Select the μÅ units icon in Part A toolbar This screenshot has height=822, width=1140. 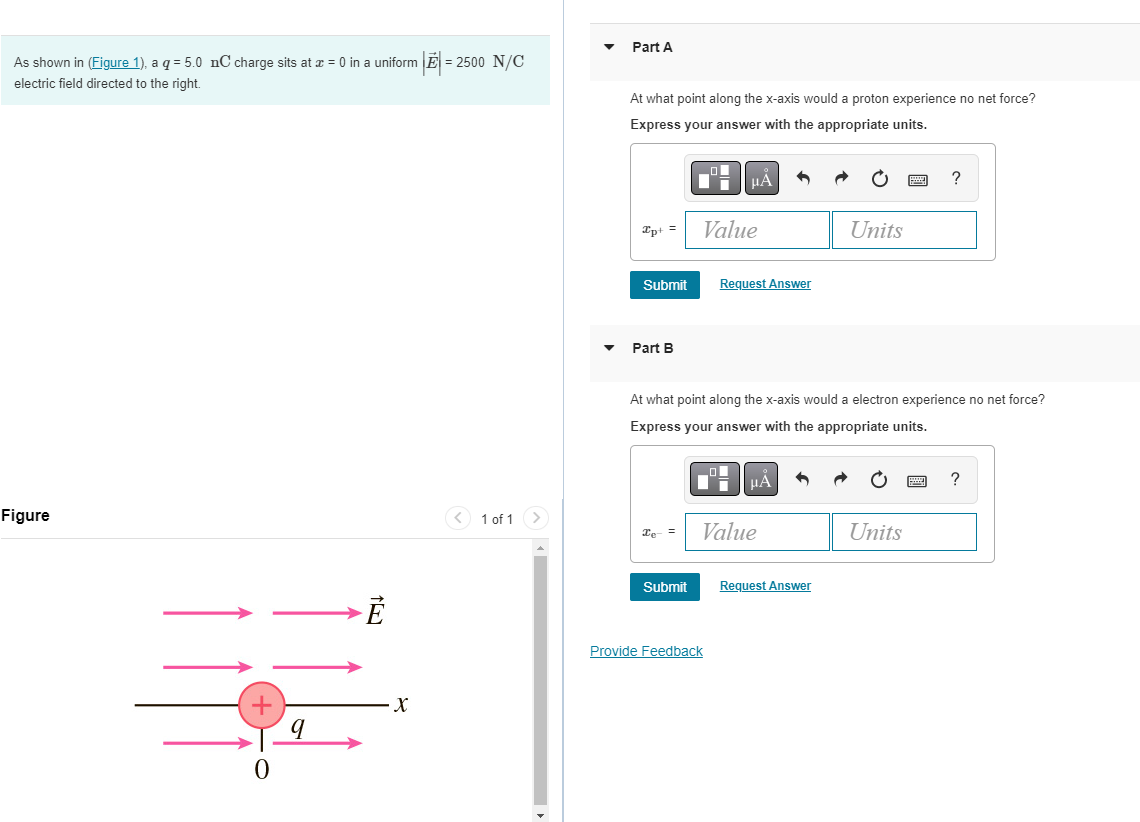(x=761, y=177)
